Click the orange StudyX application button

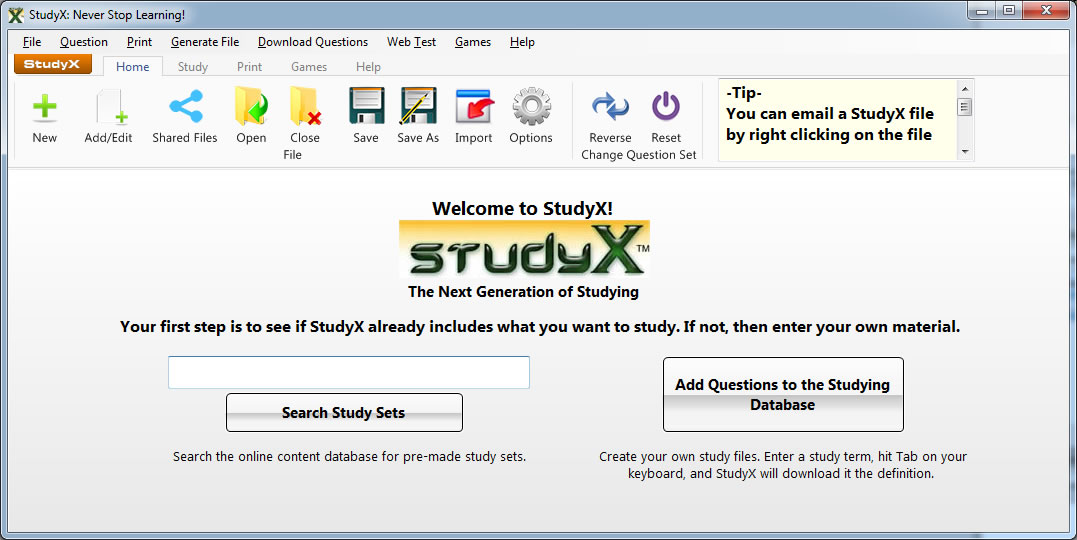(52, 65)
